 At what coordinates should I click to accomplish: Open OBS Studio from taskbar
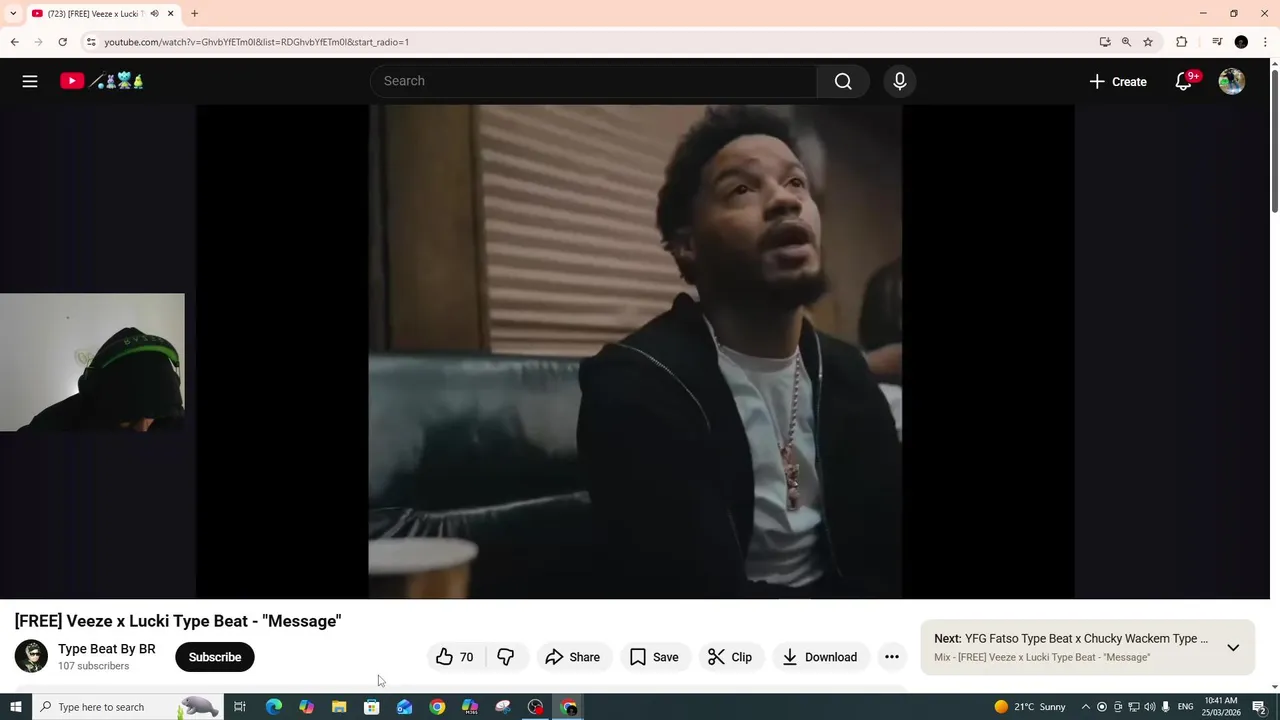(x=536, y=707)
